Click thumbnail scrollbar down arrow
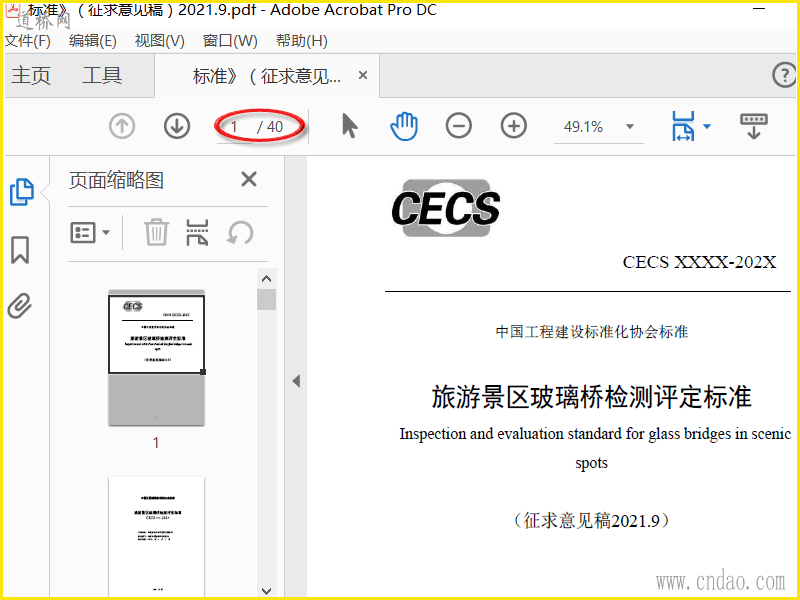The height and width of the screenshot is (600, 800). [x=266, y=591]
